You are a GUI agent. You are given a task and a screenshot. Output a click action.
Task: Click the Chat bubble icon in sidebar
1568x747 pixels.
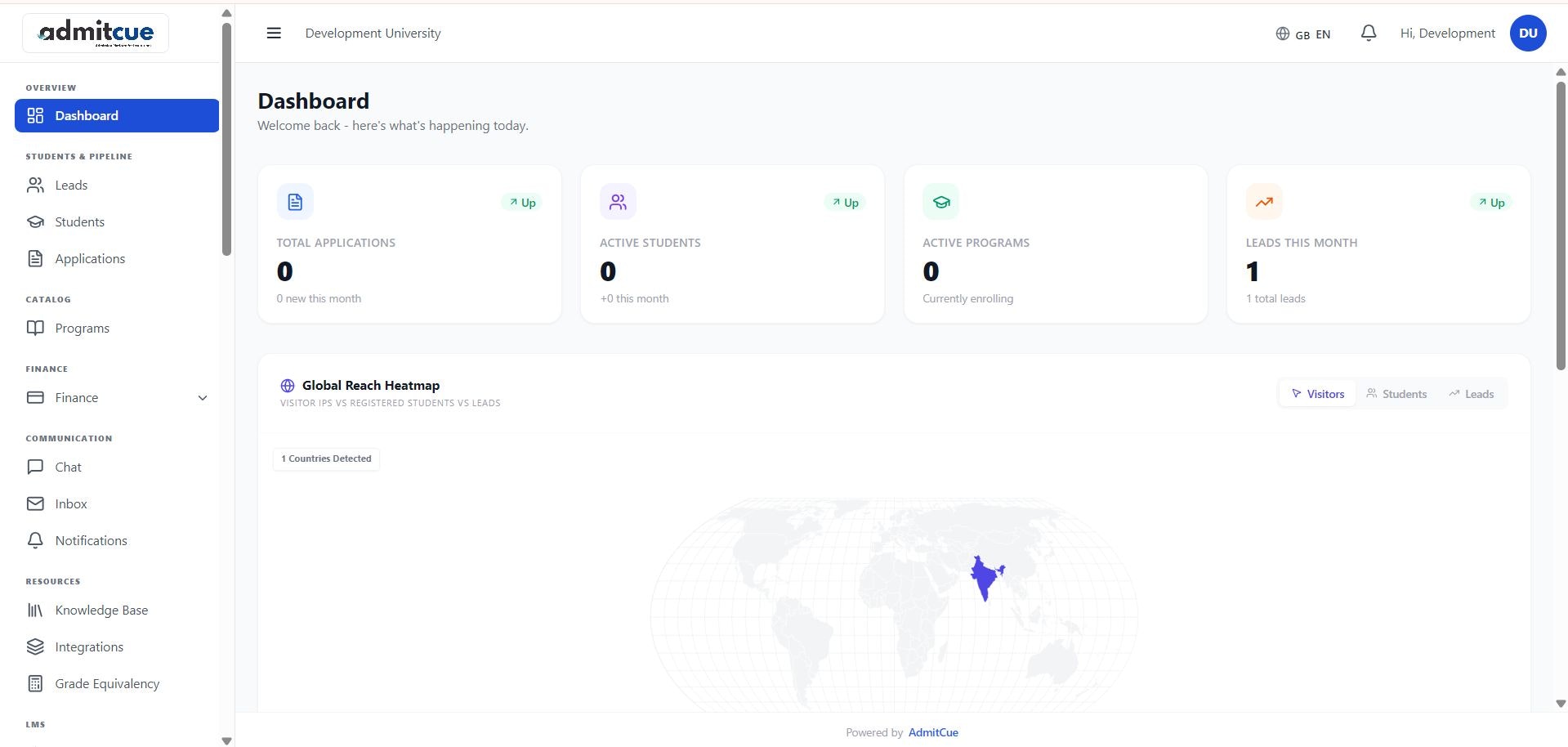tap(35, 467)
